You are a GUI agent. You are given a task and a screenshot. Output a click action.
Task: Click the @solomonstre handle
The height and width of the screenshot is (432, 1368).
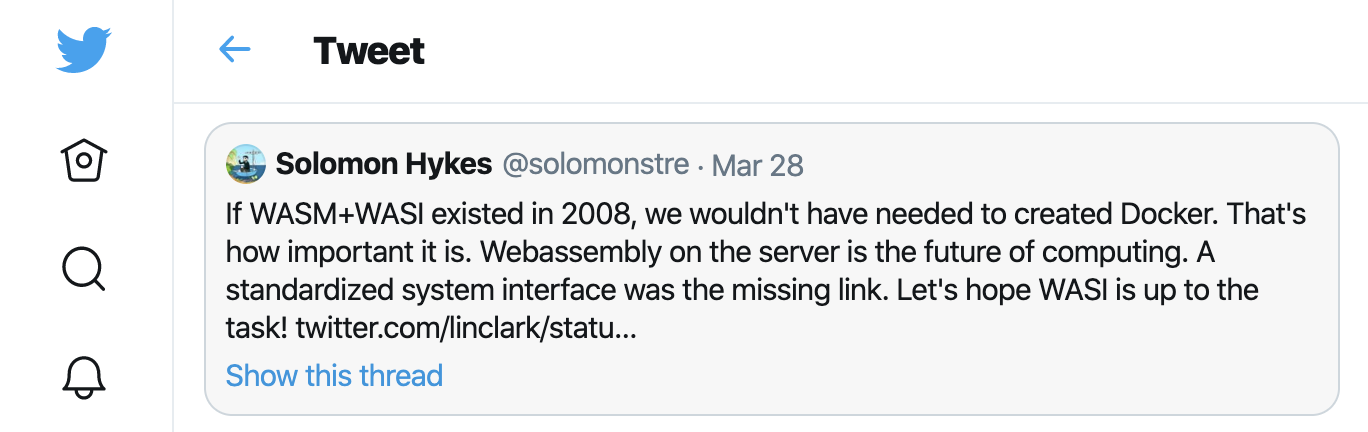(x=595, y=164)
